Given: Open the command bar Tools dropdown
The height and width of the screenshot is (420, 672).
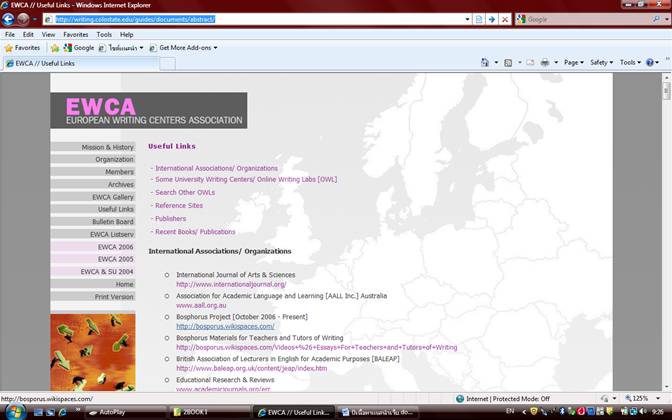Looking at the screenshot, I should [630, 63].
